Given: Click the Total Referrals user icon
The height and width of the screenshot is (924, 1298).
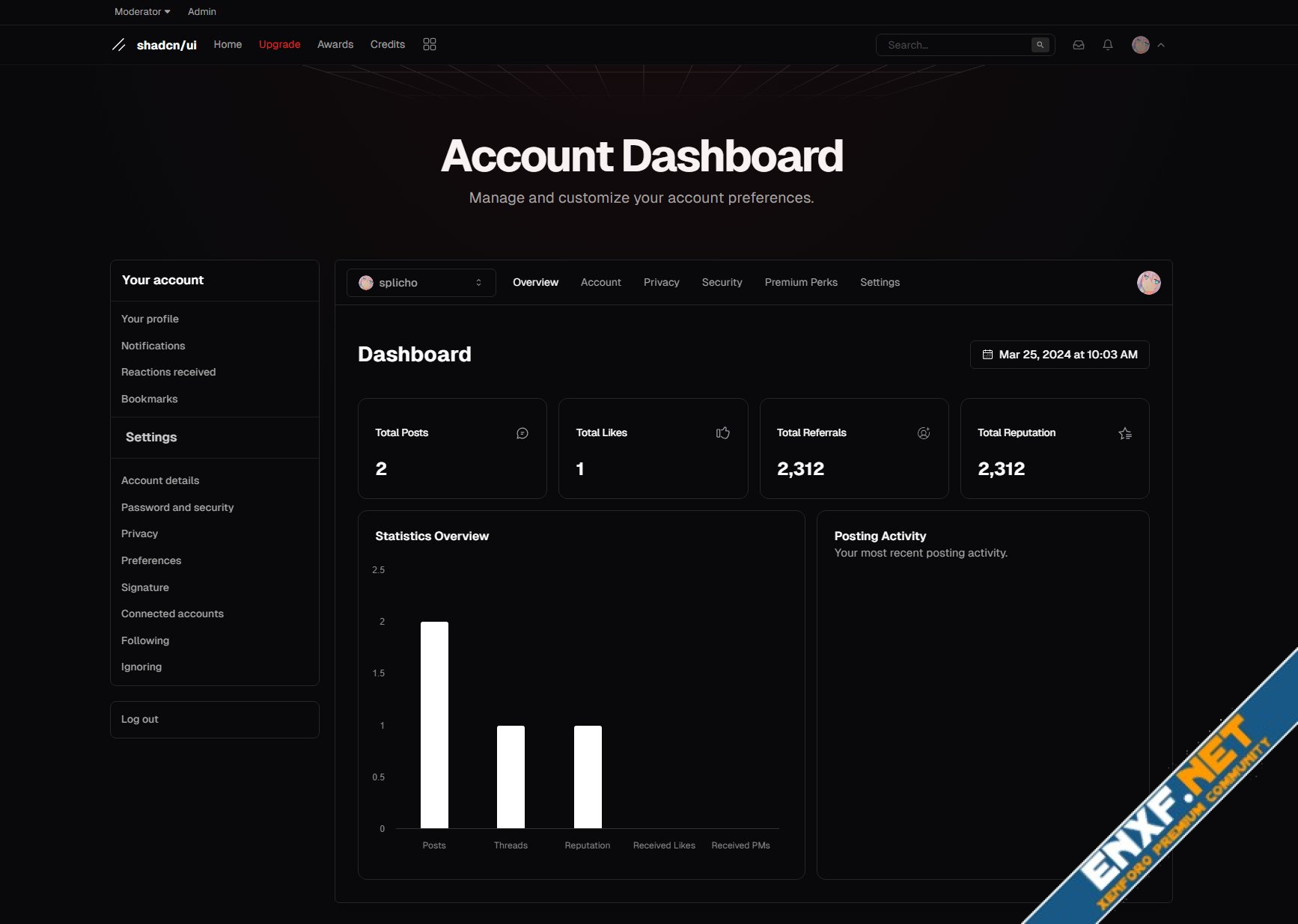Looking at the screenshot, I should point(923,433).
